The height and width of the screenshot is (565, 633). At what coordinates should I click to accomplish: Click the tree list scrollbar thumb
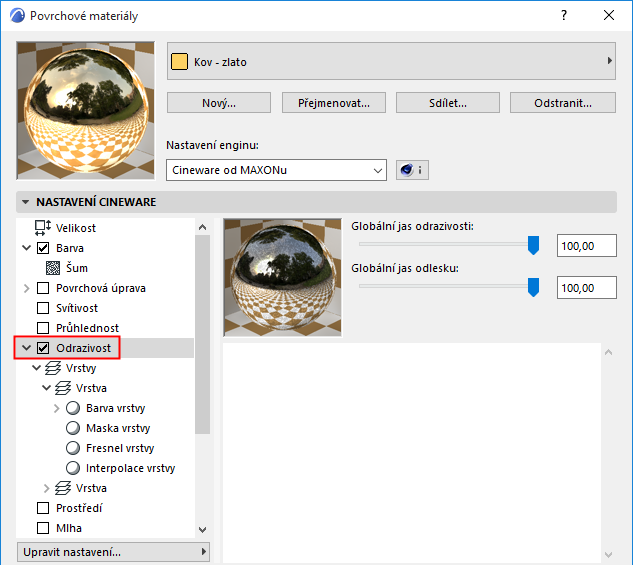click(x=203, y=335)
